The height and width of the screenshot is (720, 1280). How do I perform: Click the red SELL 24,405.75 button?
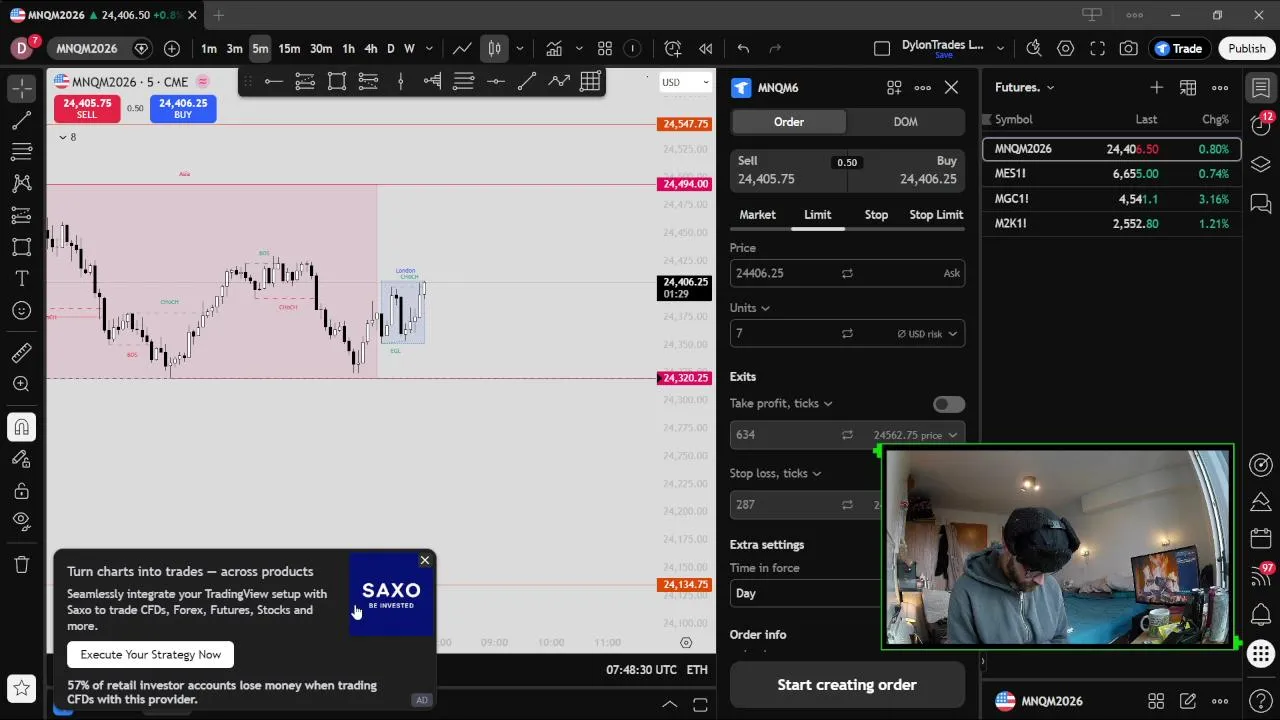pyautogui.click(x=87, y=108)
